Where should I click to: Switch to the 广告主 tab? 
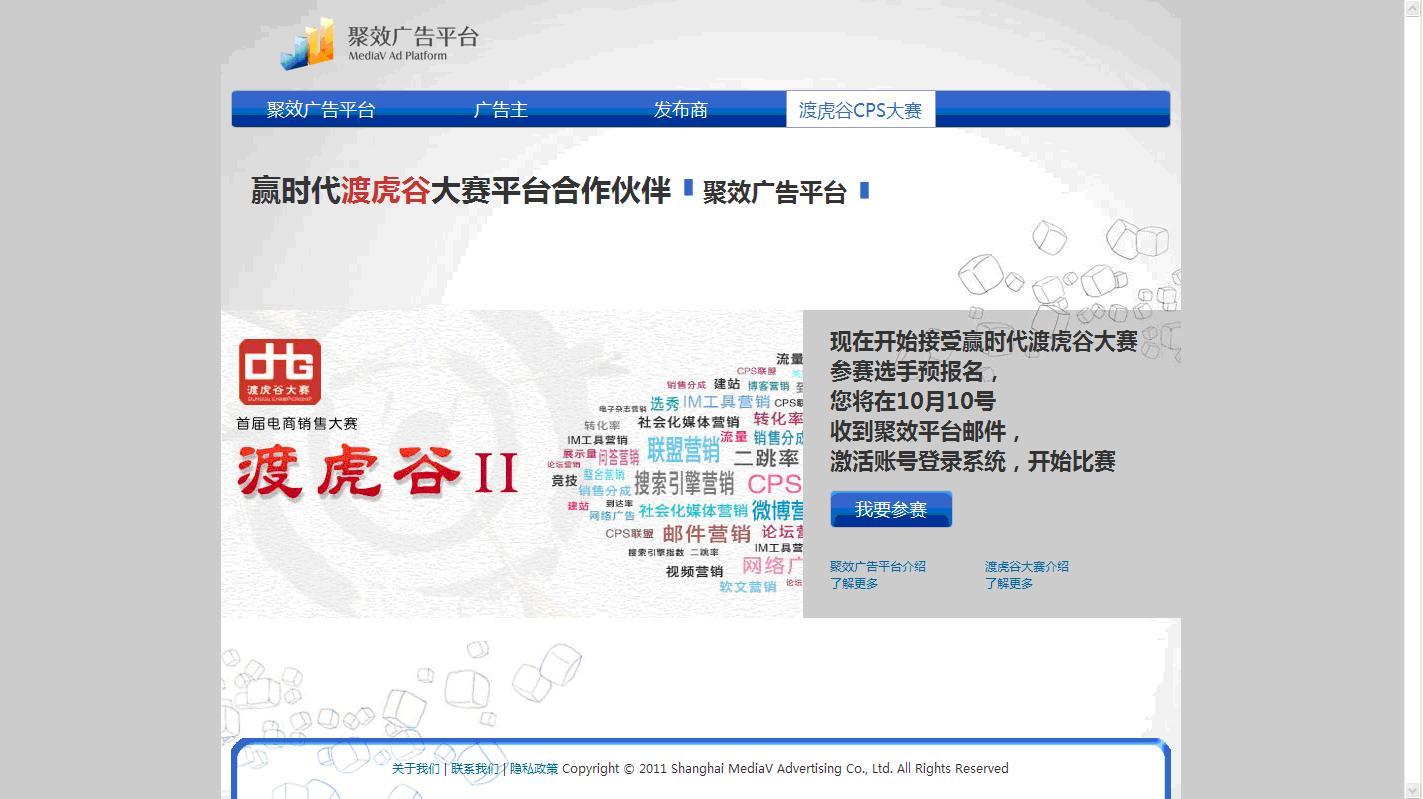[x=500, y=110]
